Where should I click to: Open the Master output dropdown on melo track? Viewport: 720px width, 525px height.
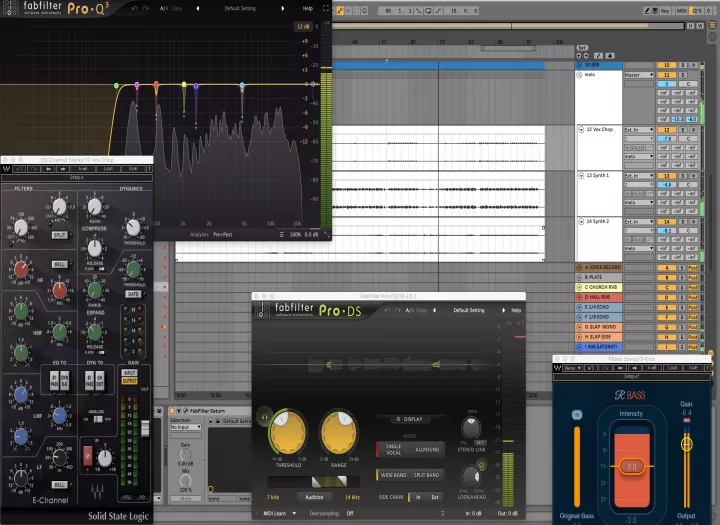tap(638, 75)
